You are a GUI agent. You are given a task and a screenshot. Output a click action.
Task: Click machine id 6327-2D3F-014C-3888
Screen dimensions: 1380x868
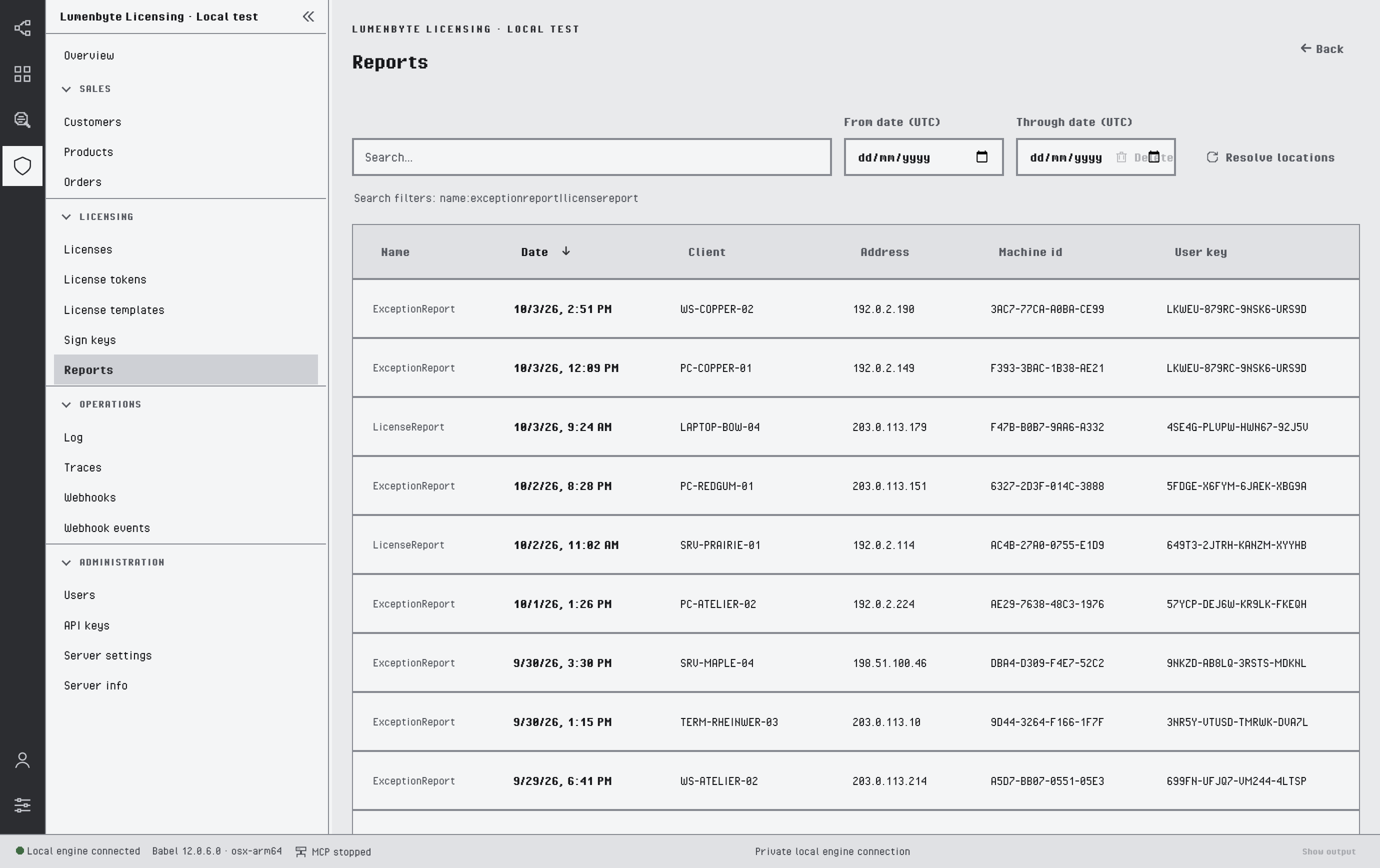coord(1047,486)
